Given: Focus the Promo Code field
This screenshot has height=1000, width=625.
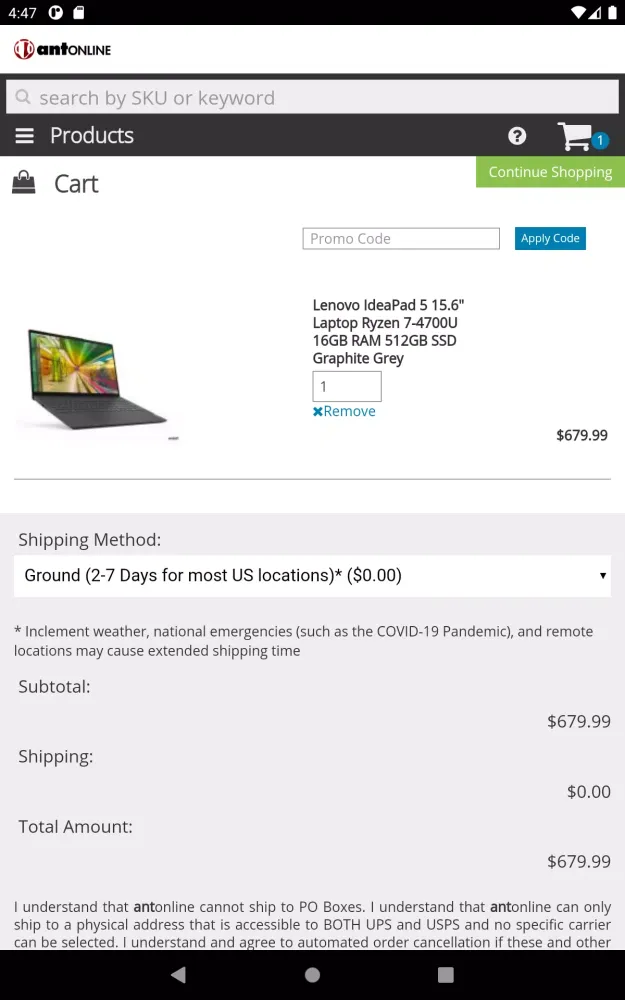Looking at the screenshot, I should point(401,239).
